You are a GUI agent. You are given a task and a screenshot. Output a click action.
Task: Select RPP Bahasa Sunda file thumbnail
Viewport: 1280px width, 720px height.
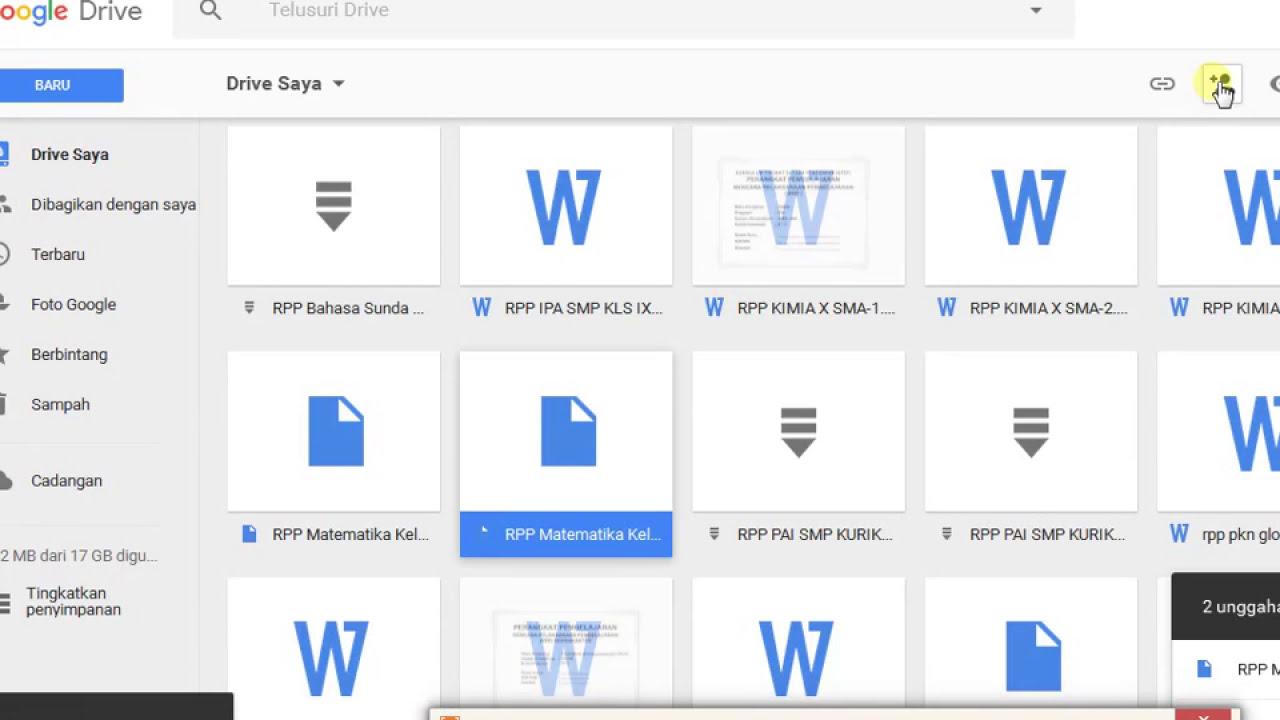(334, 206)
